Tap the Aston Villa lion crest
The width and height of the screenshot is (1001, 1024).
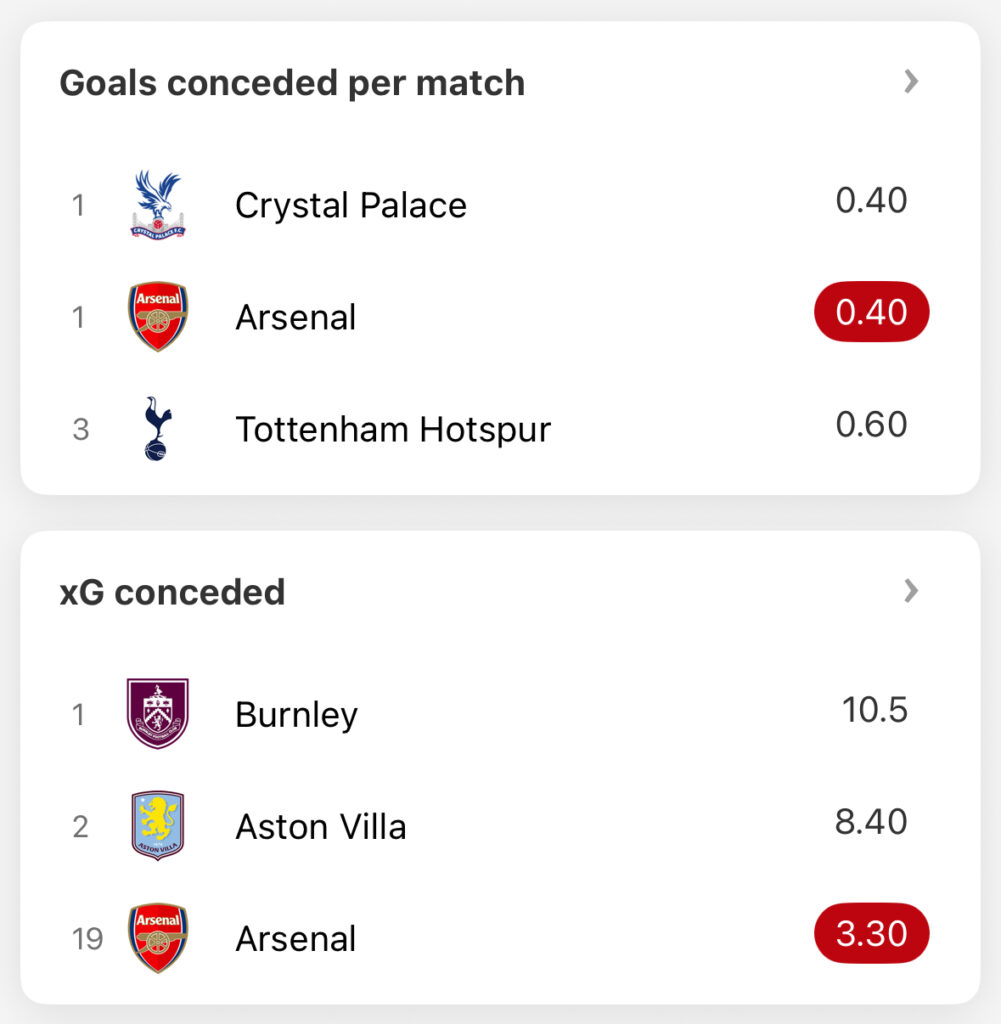[x=157, y=825]
